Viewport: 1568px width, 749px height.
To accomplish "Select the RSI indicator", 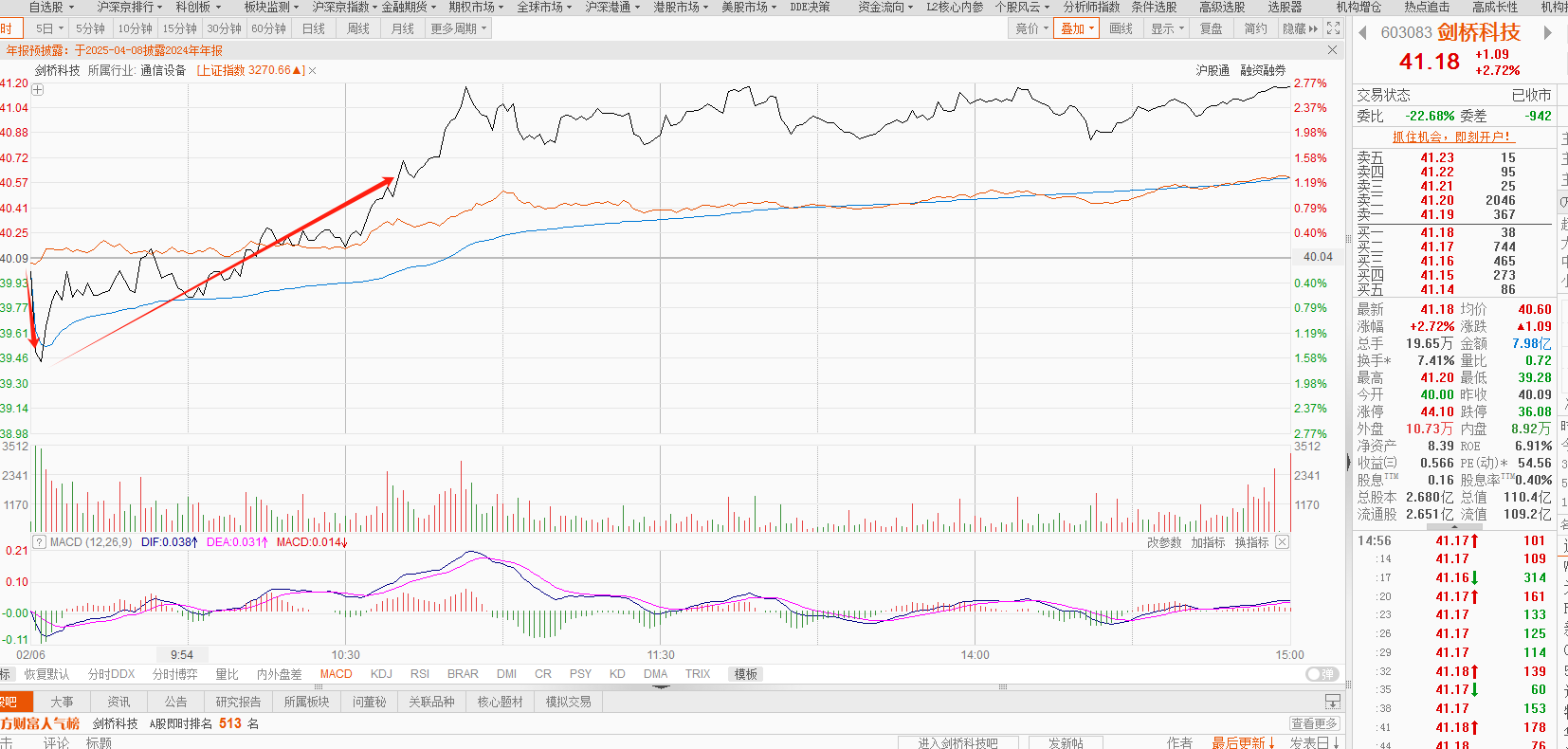I will tap(420, 674).
